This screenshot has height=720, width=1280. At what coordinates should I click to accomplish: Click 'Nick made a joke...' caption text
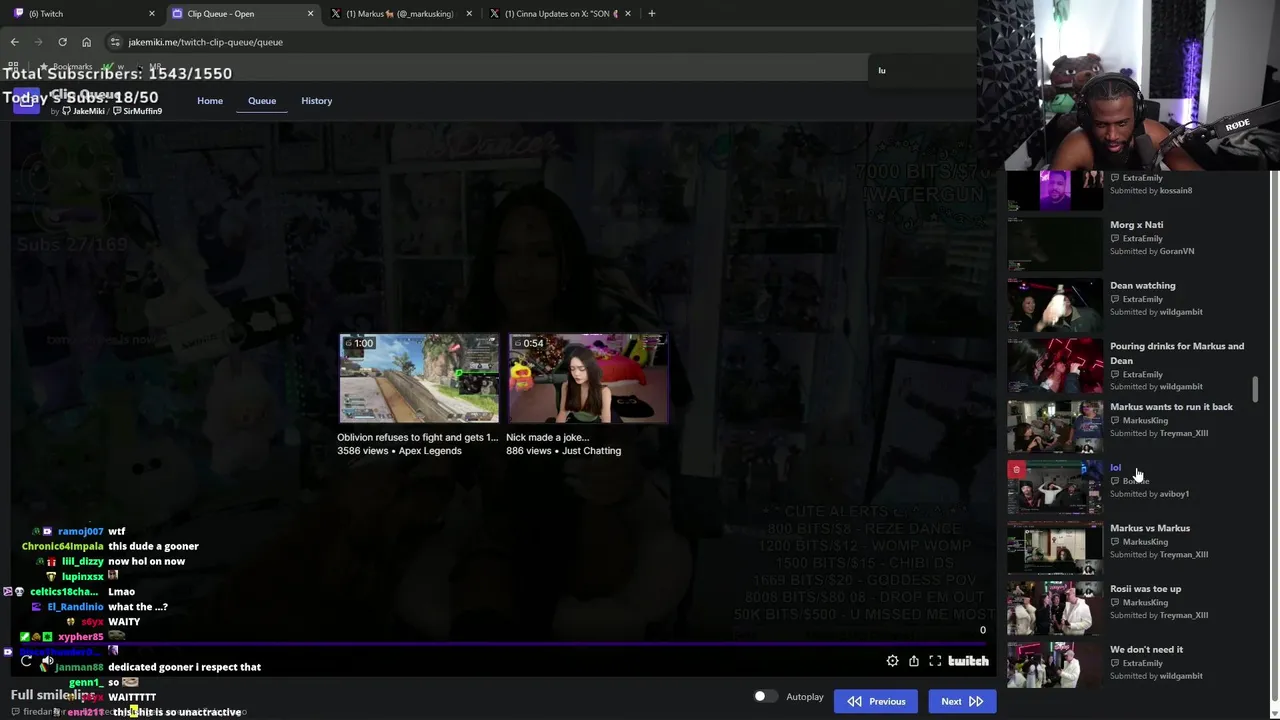point(547,437)
